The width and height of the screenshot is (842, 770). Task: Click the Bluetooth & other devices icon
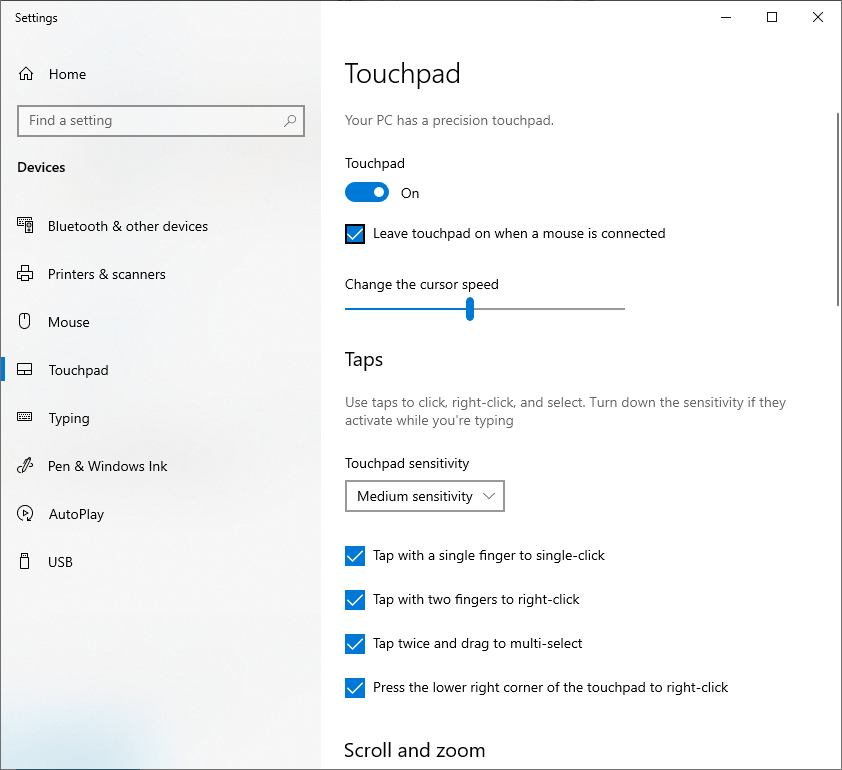26,226
